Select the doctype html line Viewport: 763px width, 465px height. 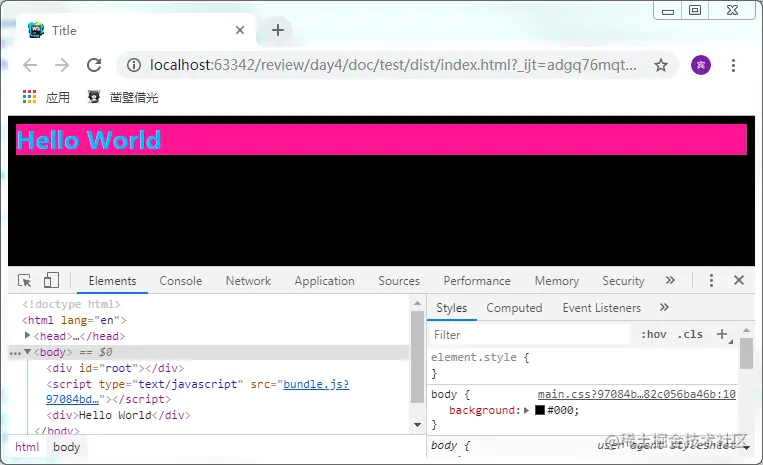point(71,304)
